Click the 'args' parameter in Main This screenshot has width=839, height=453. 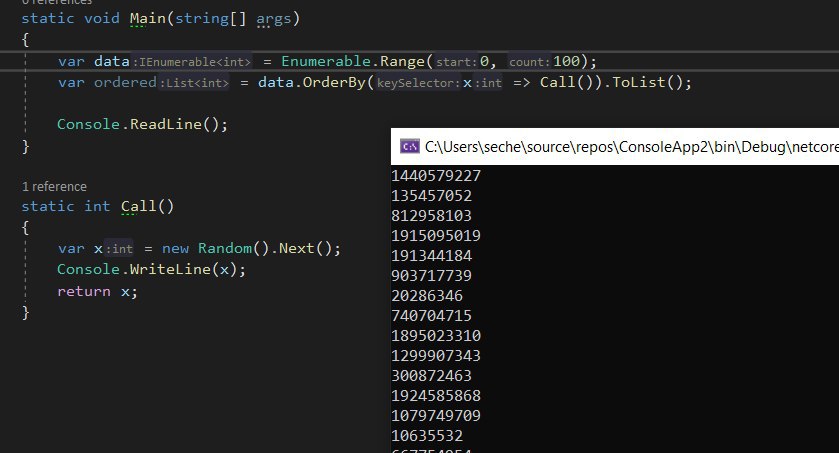point(273,19)
